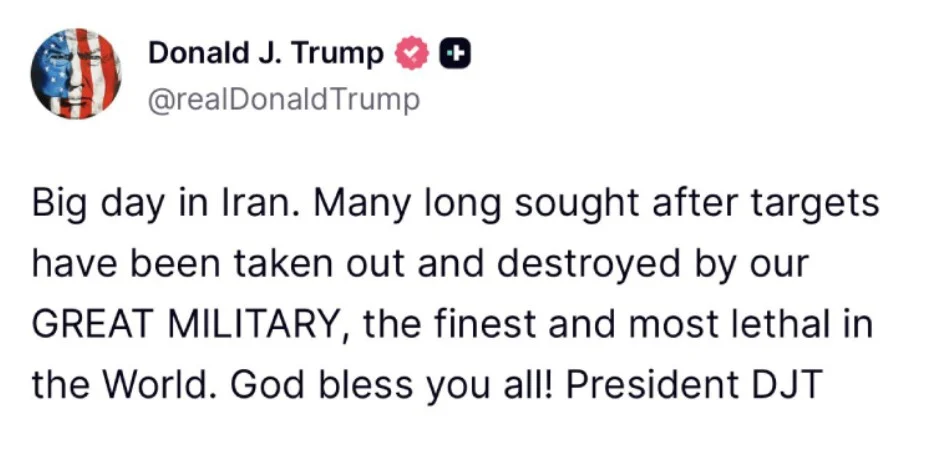Image resolution: width=946 pixels, height=451 pixels.
Task: Open the Donald J. Trump display name
Action: coord(265,54)
